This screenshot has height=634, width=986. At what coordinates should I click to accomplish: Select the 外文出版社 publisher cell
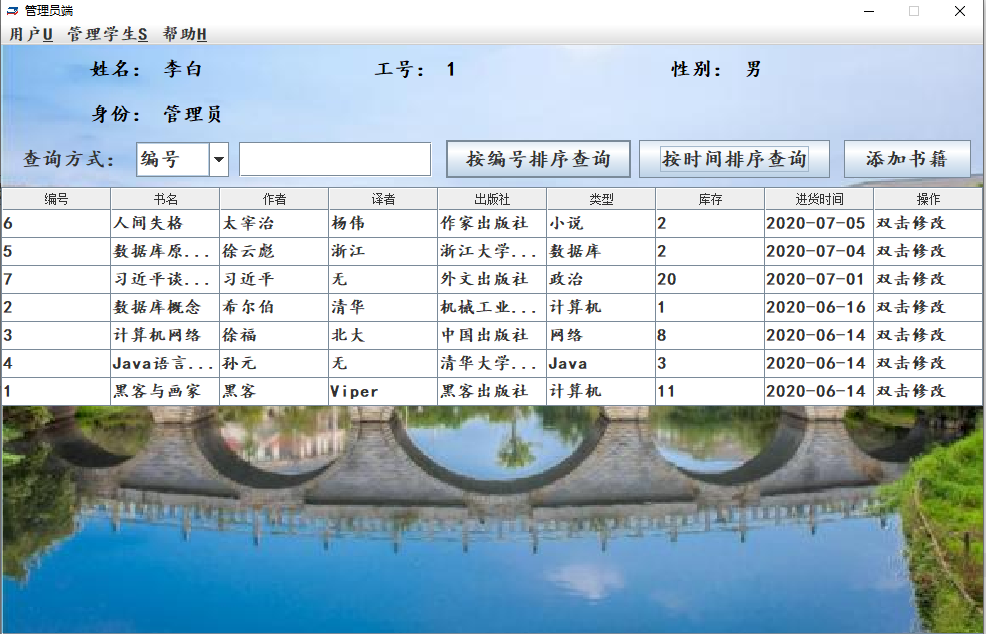pos(492,279)
